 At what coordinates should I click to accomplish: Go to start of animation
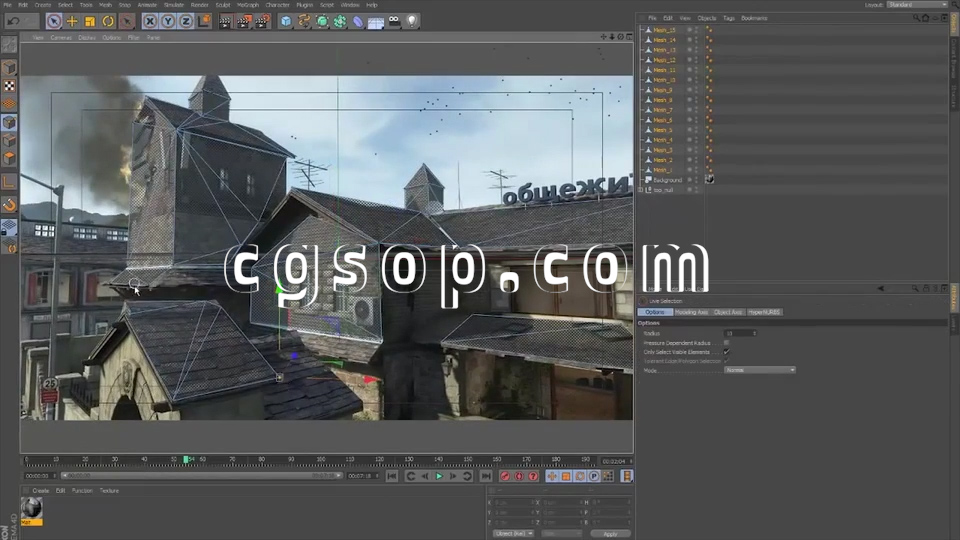[x=392, y=476]
